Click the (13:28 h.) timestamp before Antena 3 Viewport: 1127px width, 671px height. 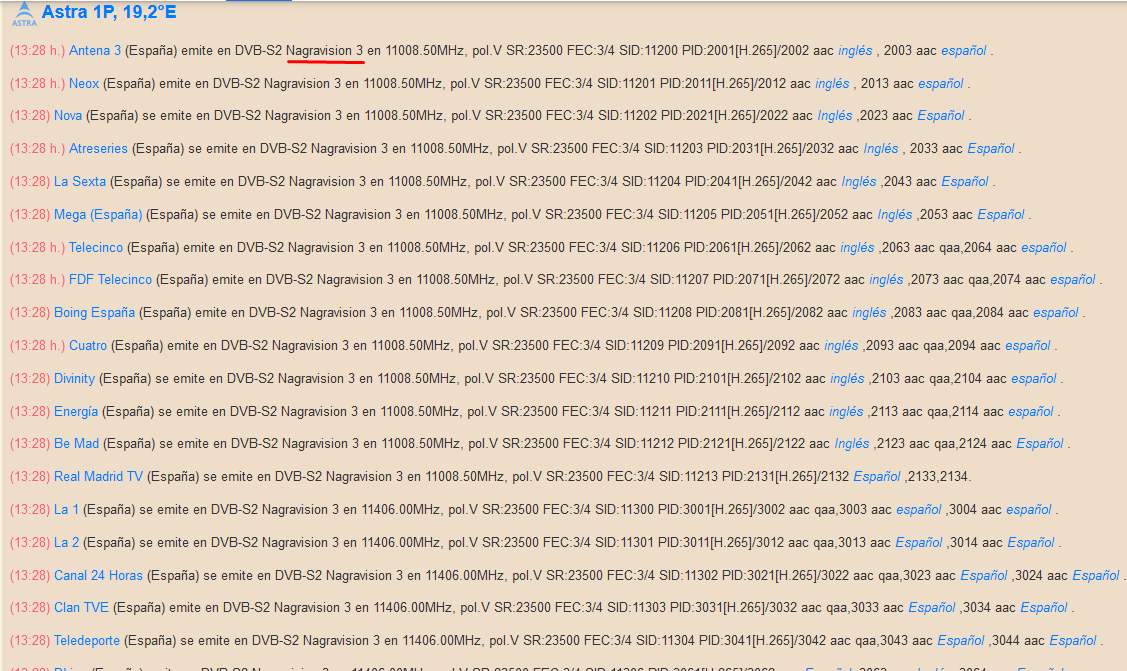pyautogui.click(x=37, y=50)
